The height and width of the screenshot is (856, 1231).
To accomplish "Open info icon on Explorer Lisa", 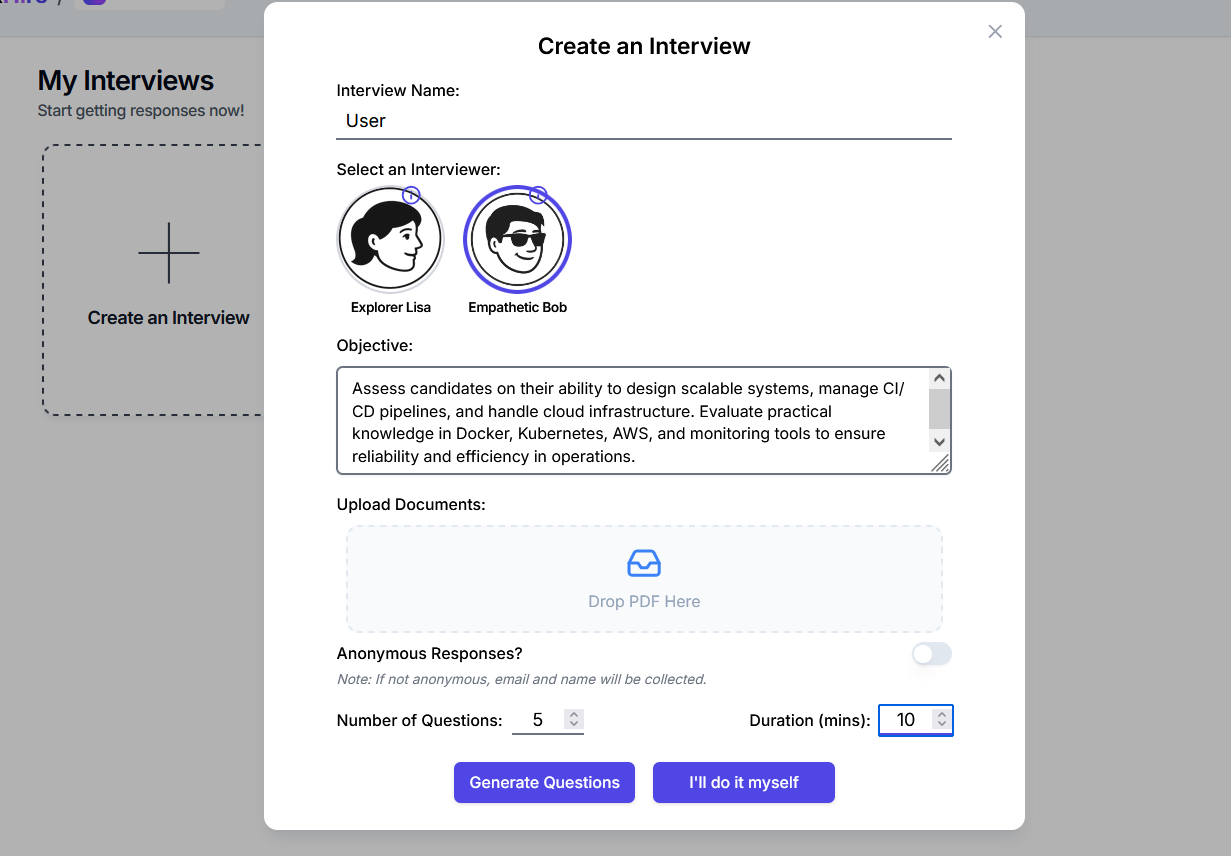I will [x=411, y=195].
